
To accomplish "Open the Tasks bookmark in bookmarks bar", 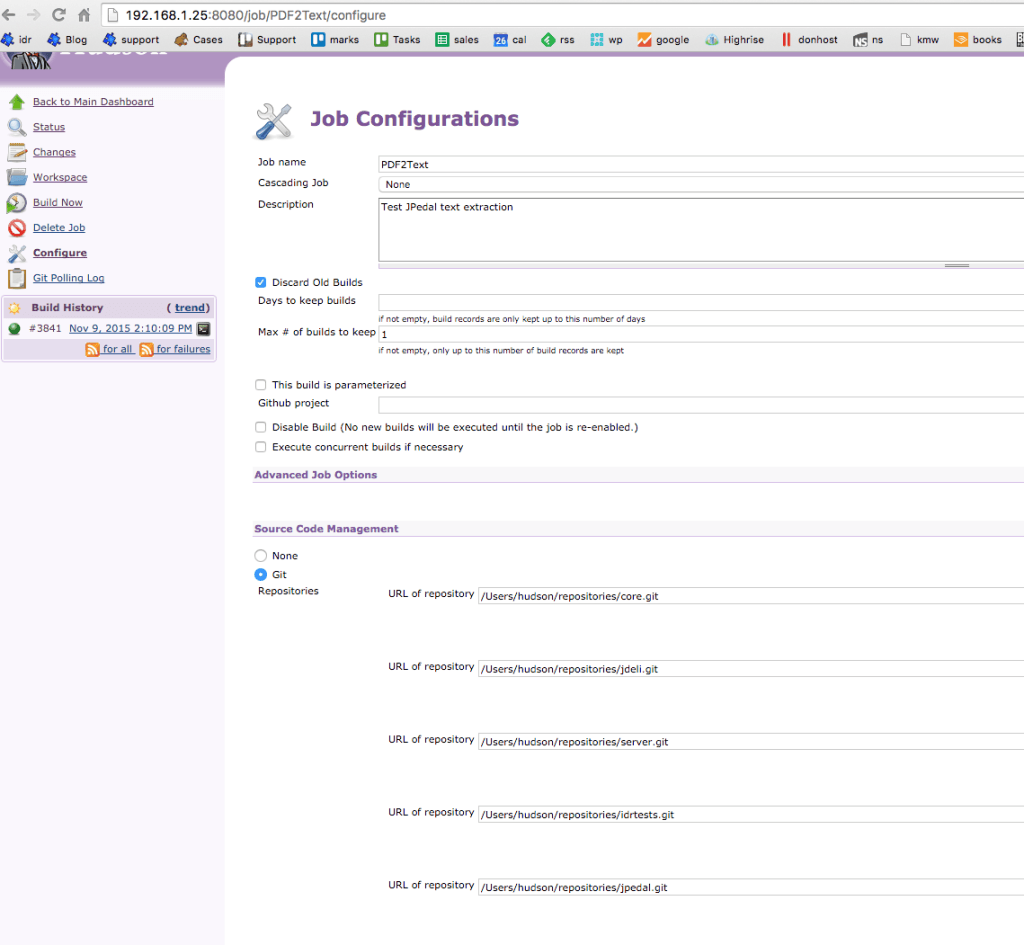I will point(398,40).
